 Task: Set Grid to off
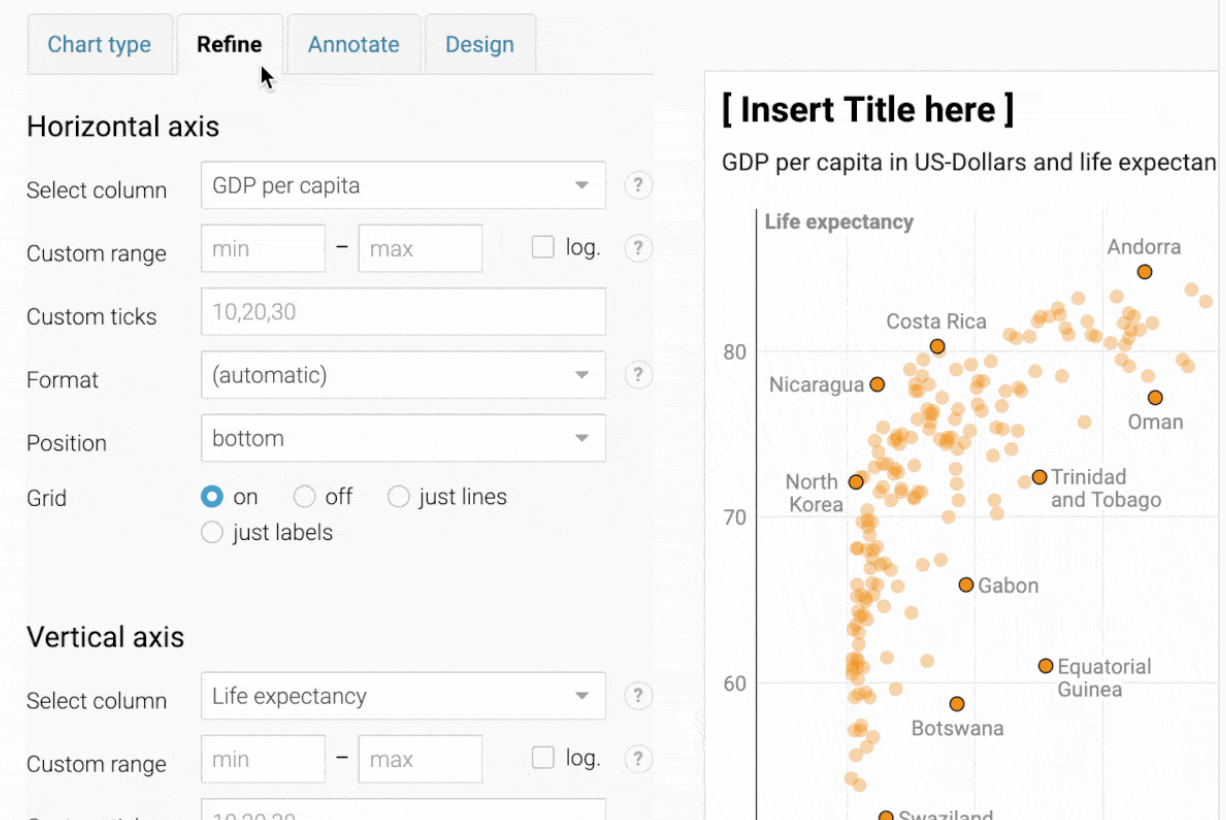coord(305,497)
